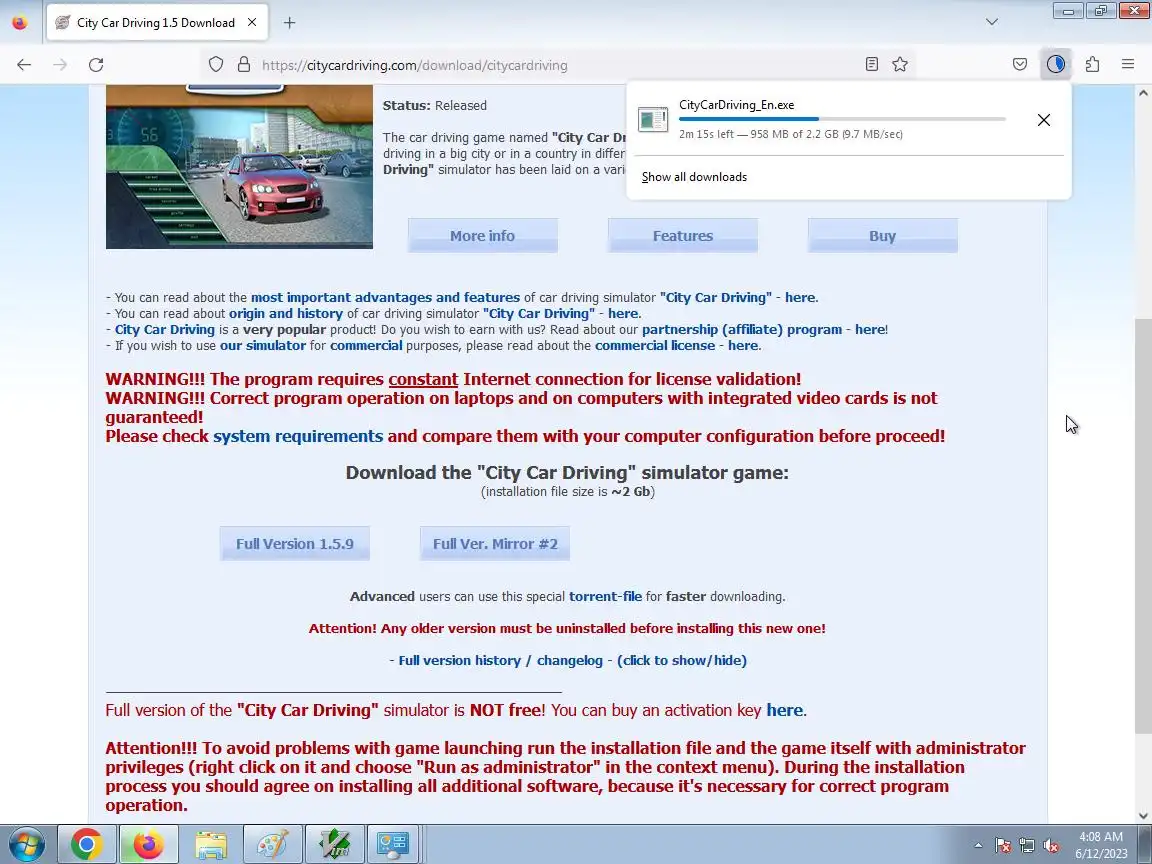Open the origin and history link
The height and width of the screenshot is (864, 1152).
[286, 314]
